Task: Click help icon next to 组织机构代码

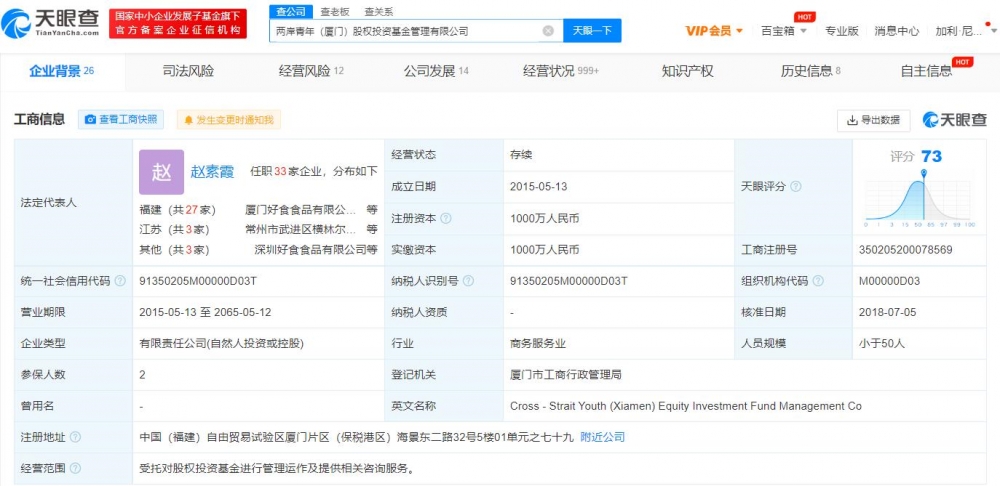Action: [x=818, y=281]
